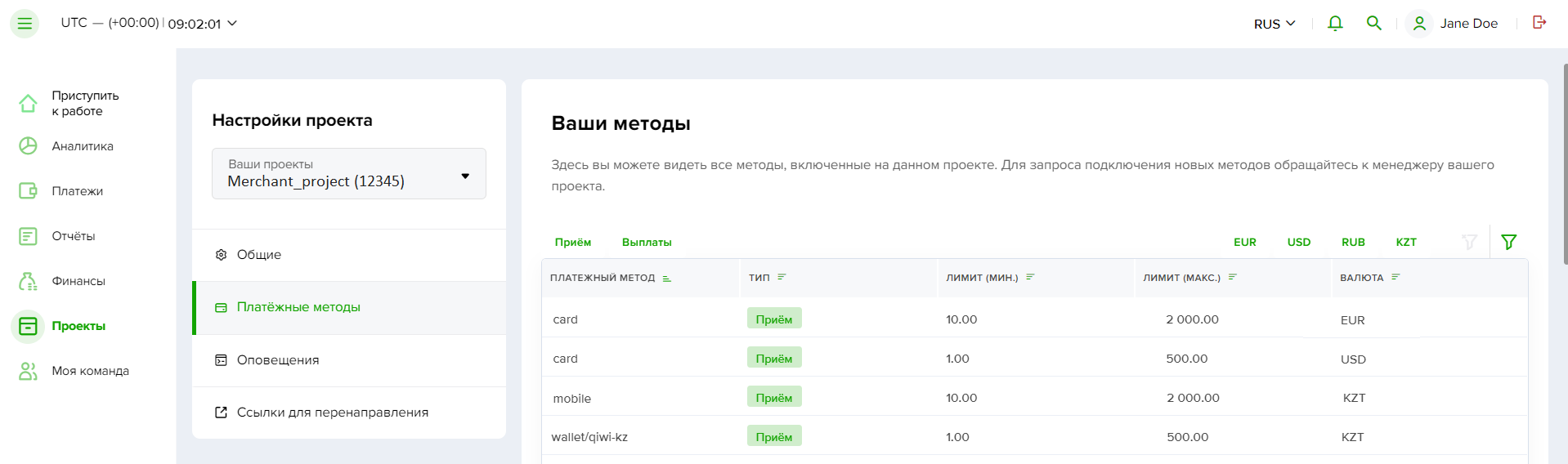Screen dimensions: 1568x464
Task: Open the notifications bell
Action: coord(1335,23)
